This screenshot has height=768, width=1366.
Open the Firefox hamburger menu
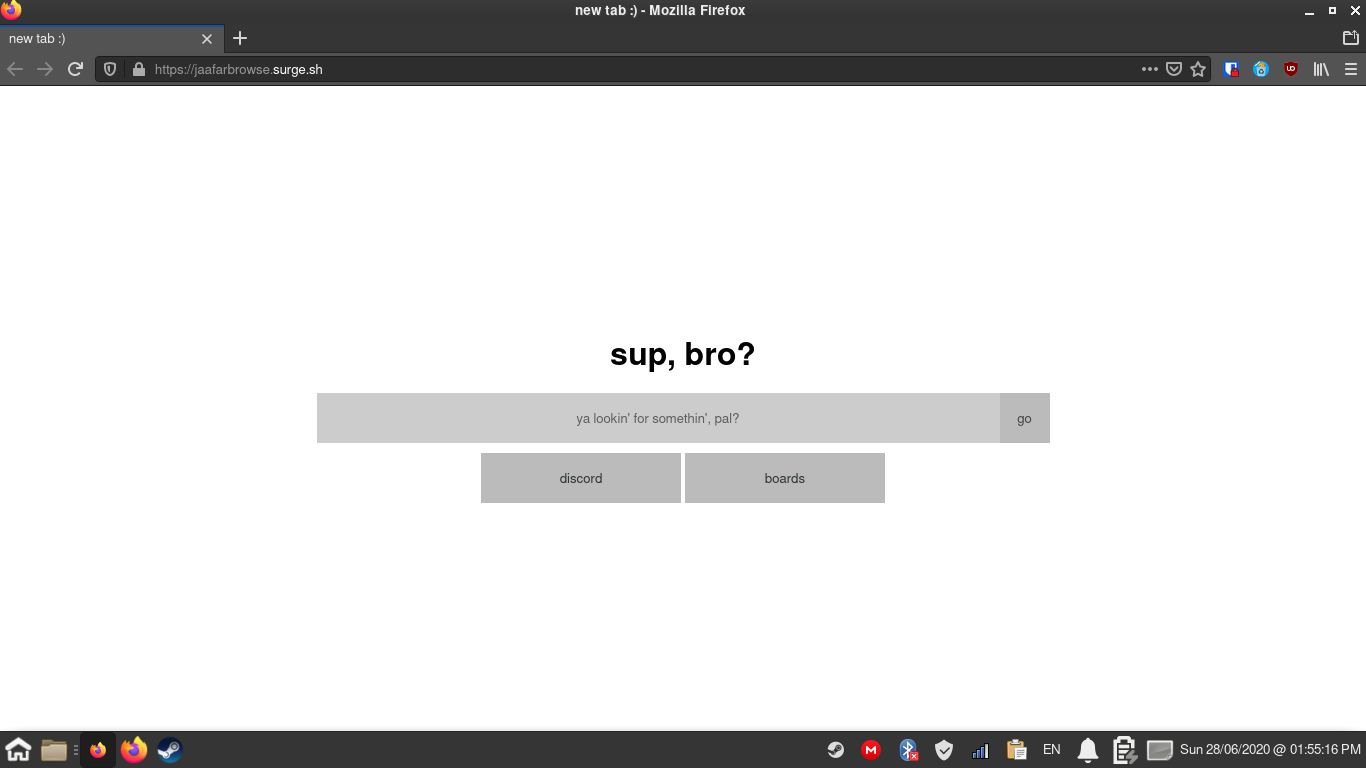pyautogui.click(x=1351, y=69)
